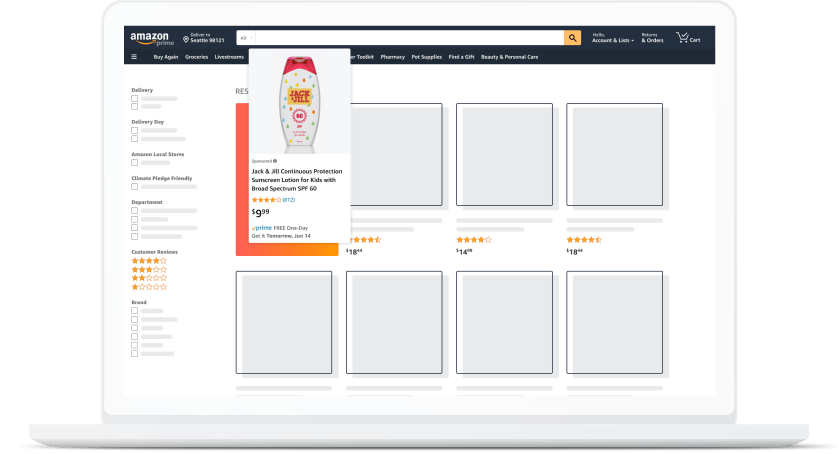Click 'Get it Tomorrow, Jun 14' delivery text

pyautogui.click(x=281, y=236)
